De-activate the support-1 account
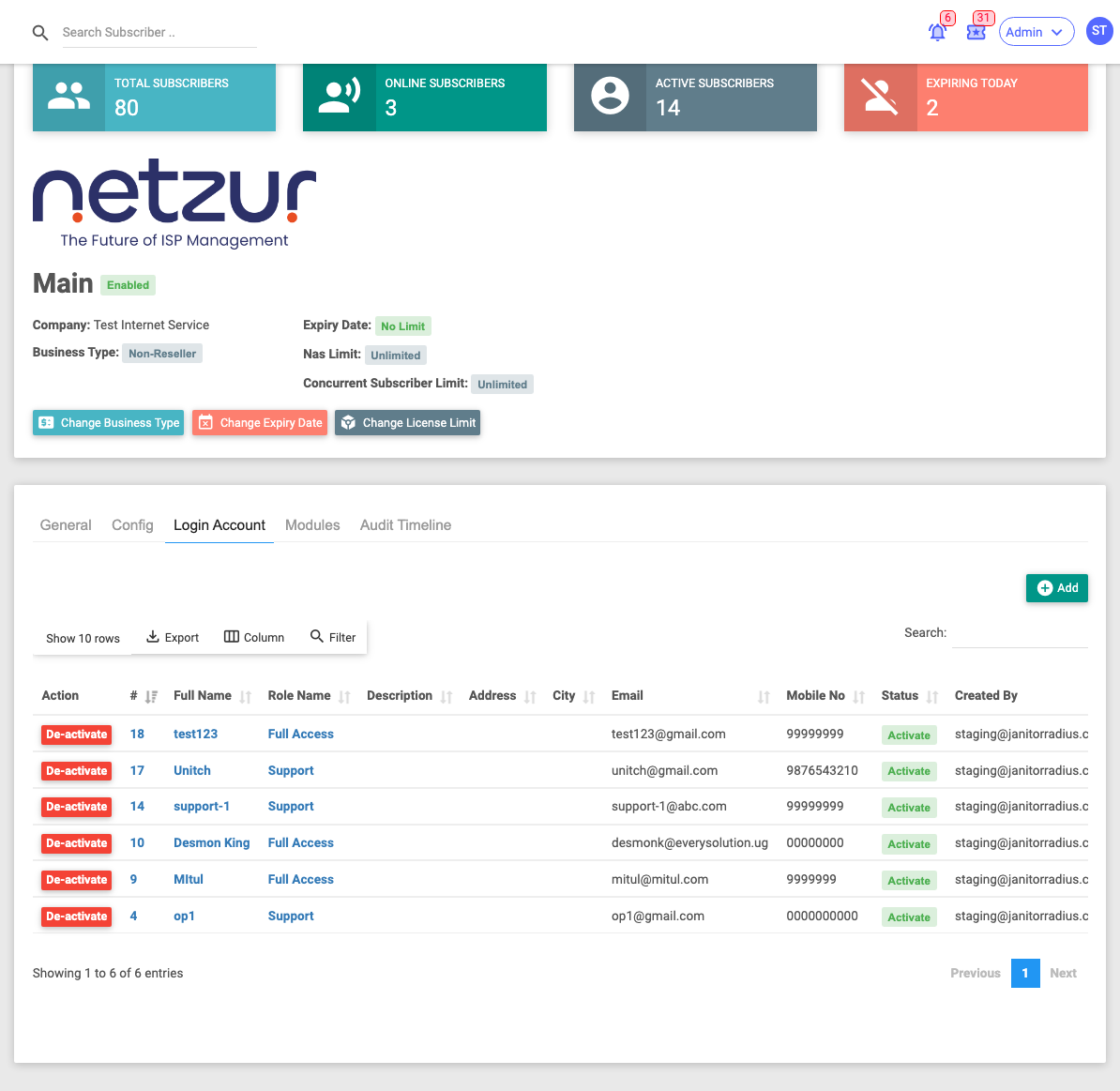1120x1091 pixels. [76, 807]
